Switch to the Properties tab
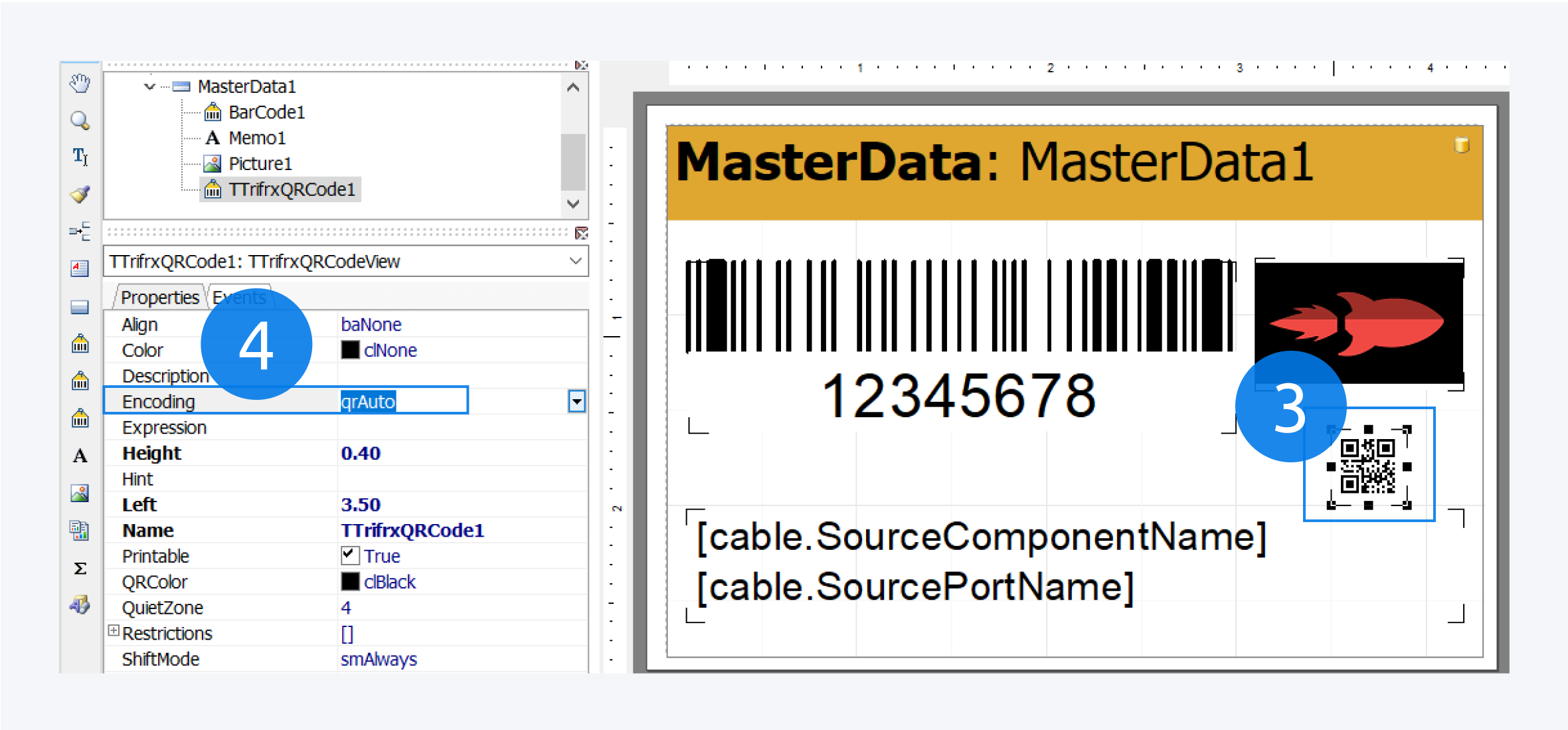 pos(159,297)
